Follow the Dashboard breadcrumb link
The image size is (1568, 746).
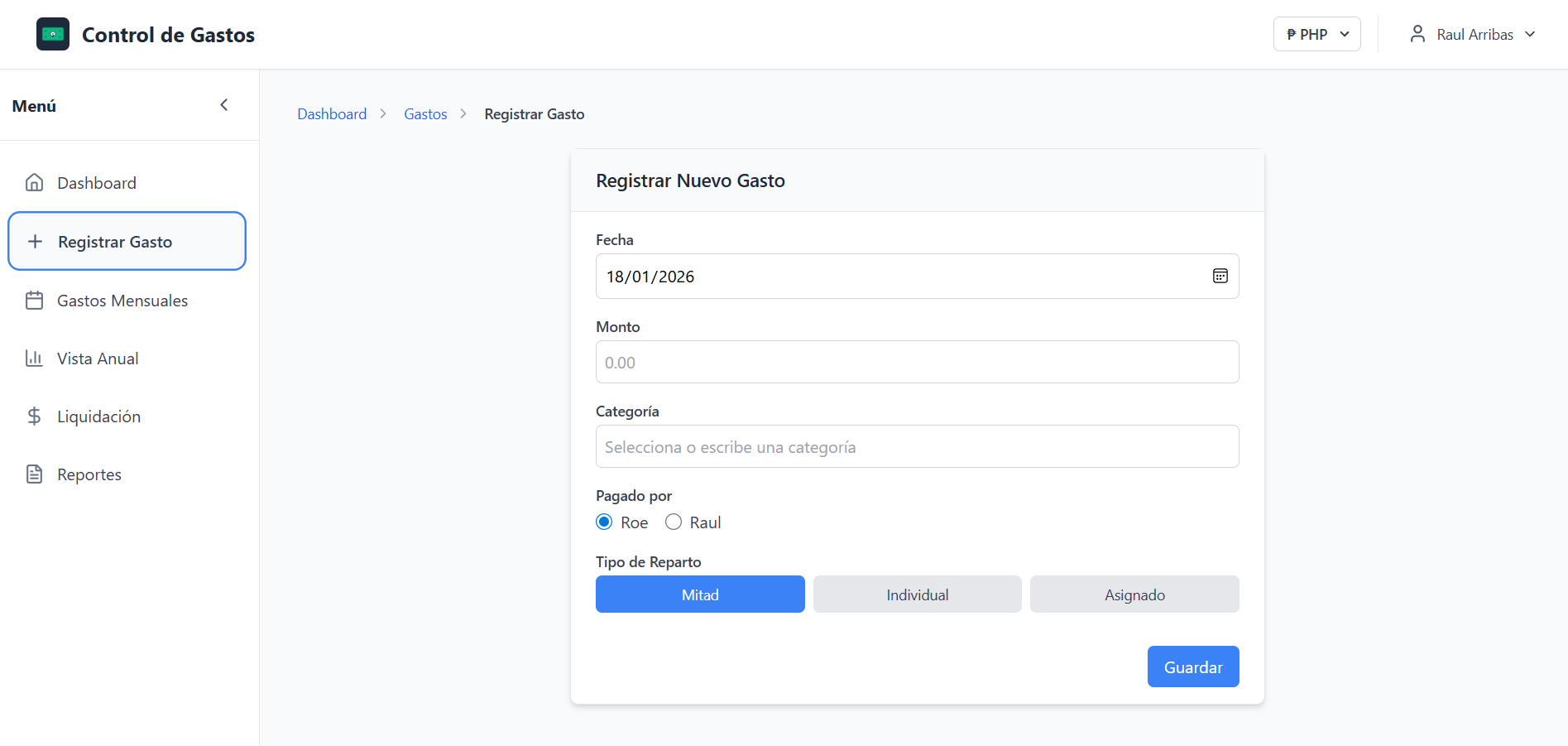pyautogui.click(x=332, y=114)
